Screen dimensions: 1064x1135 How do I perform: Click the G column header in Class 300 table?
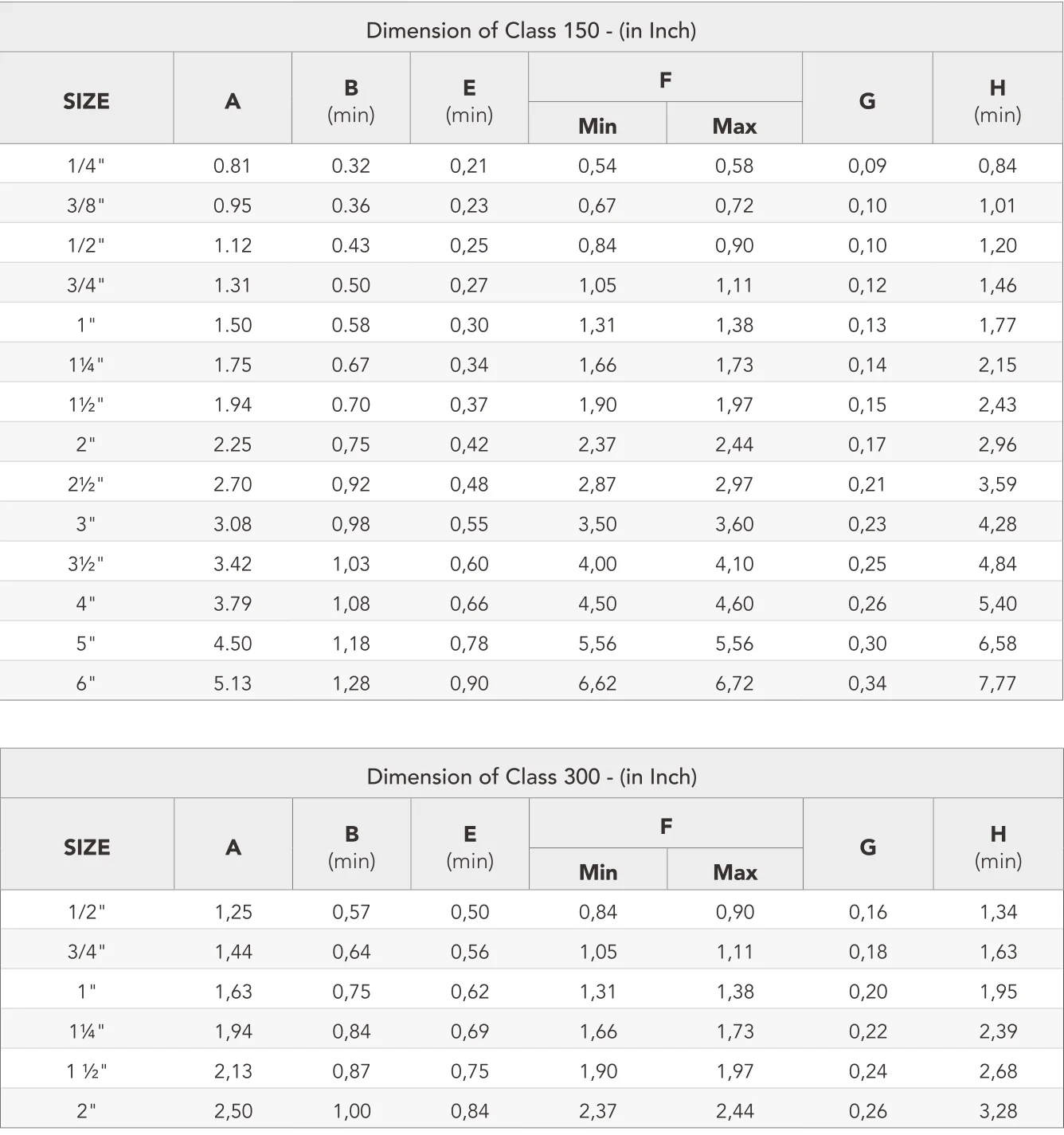[867, 847]
